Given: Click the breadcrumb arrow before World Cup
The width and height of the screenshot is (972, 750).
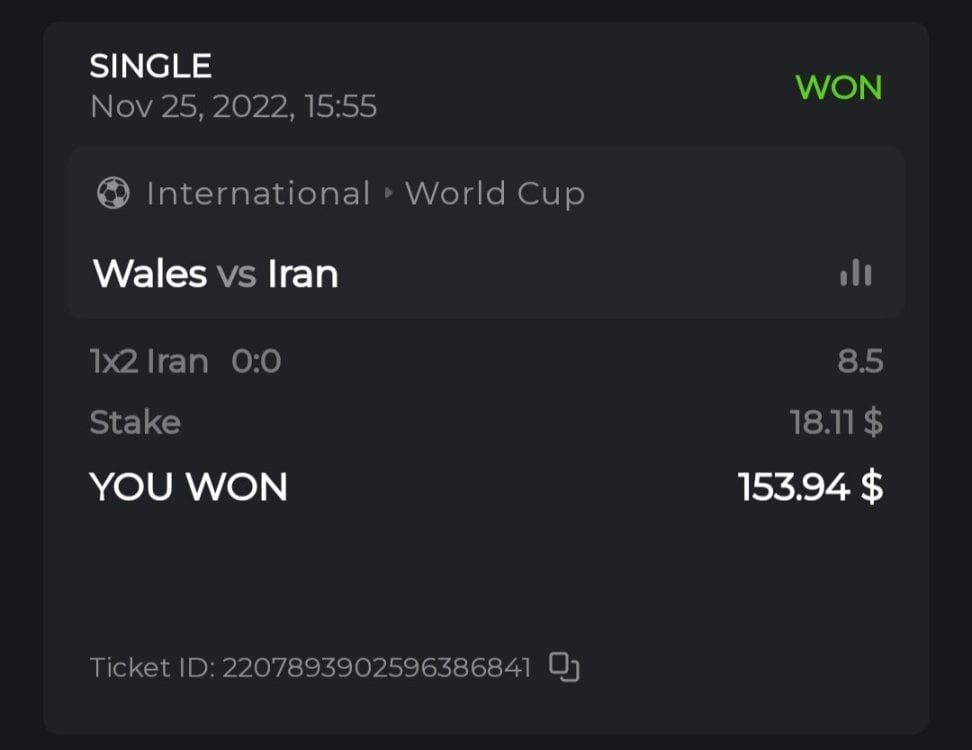Looking at the screenshot, I should click(x=389, y=193).
